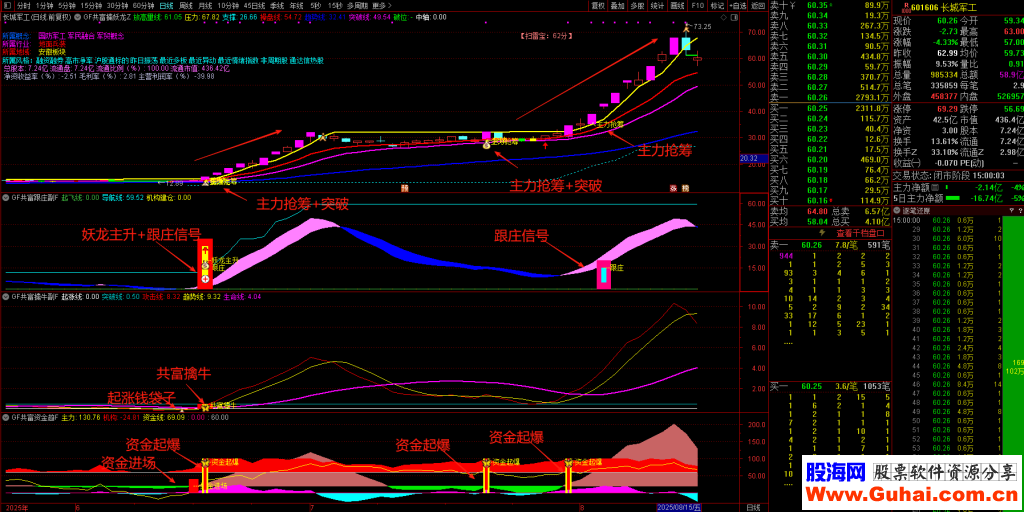
Task: Toggle the panel layout icon left of 分时
Action: point(7,5)
